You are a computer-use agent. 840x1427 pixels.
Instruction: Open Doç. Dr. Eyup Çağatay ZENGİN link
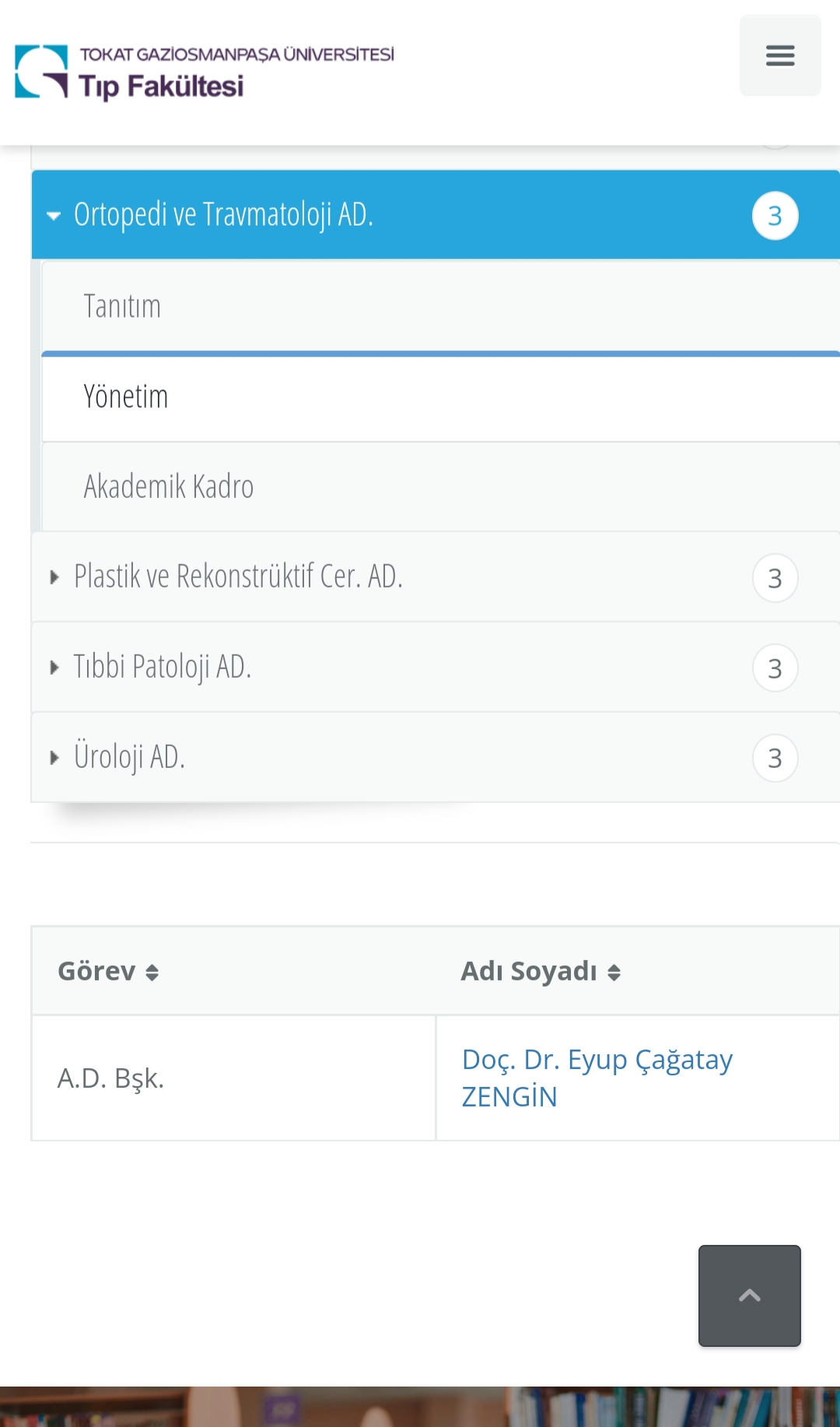597,1078
